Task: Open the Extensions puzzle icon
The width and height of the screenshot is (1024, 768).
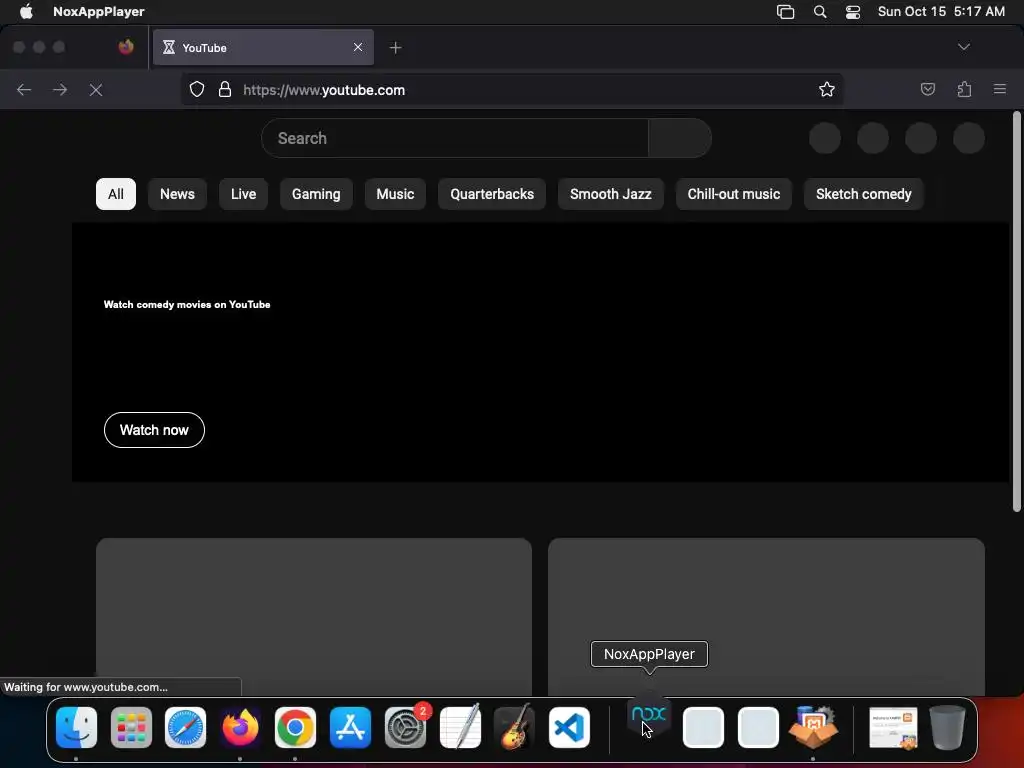Action: 964,89
